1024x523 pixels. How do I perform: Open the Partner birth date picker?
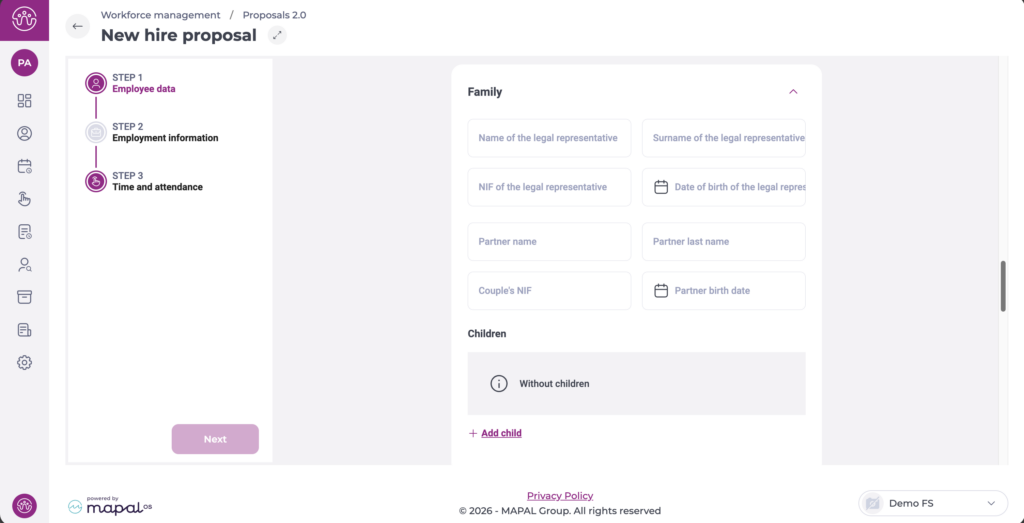coord(723,291)
